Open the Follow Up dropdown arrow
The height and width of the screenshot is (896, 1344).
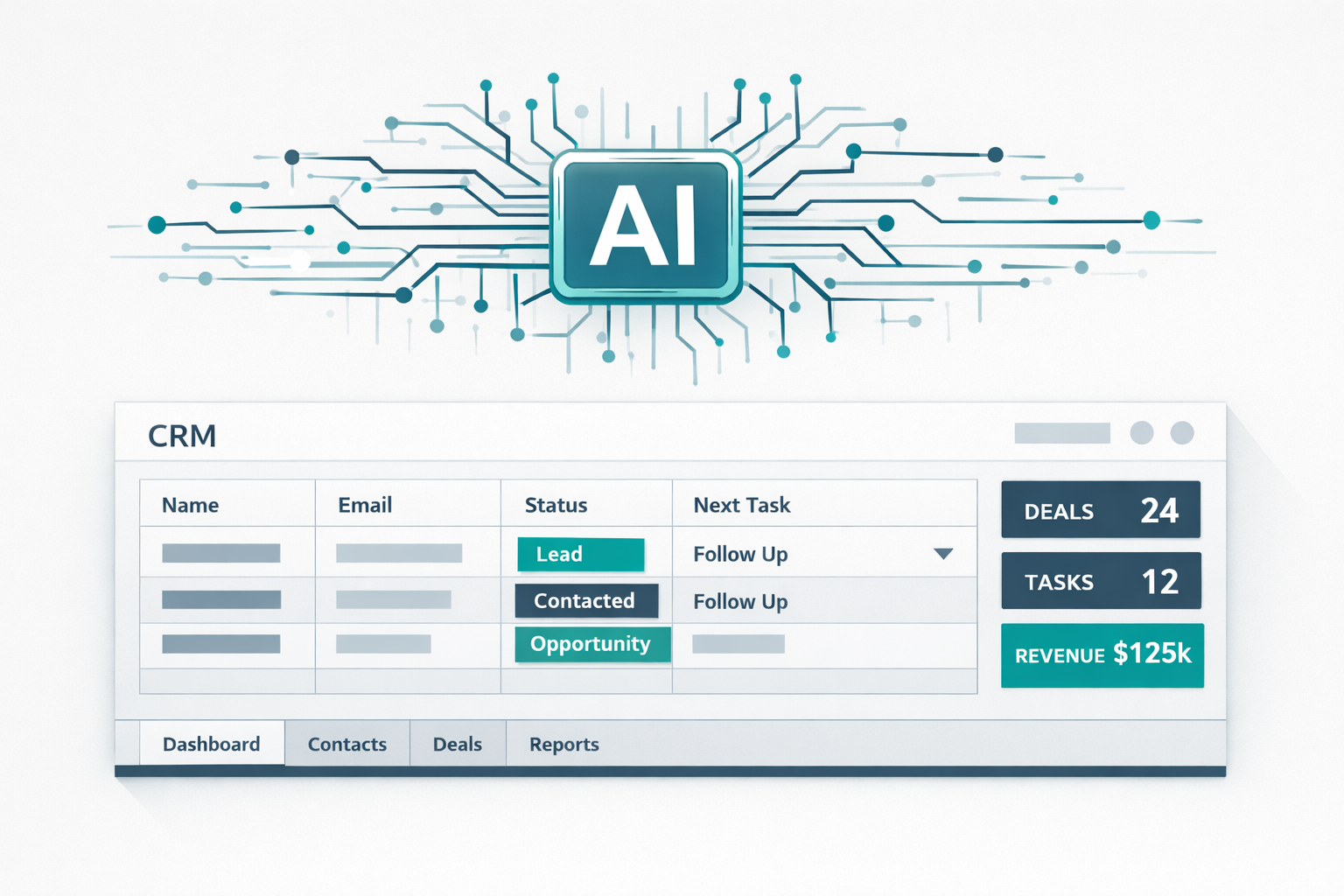pos(943,553)
